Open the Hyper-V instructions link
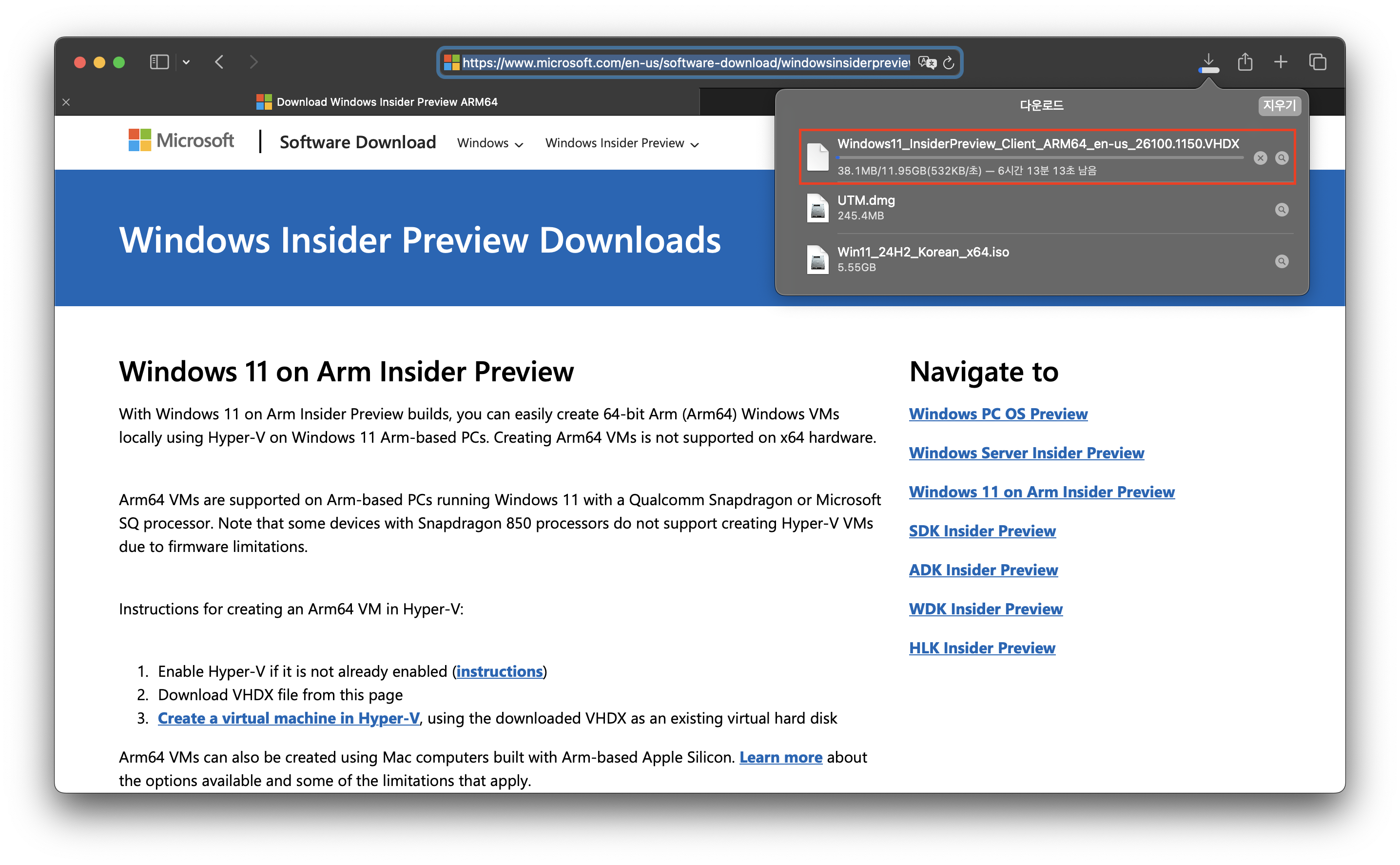This screenshot has height=865, width=1400. (499, 671)
